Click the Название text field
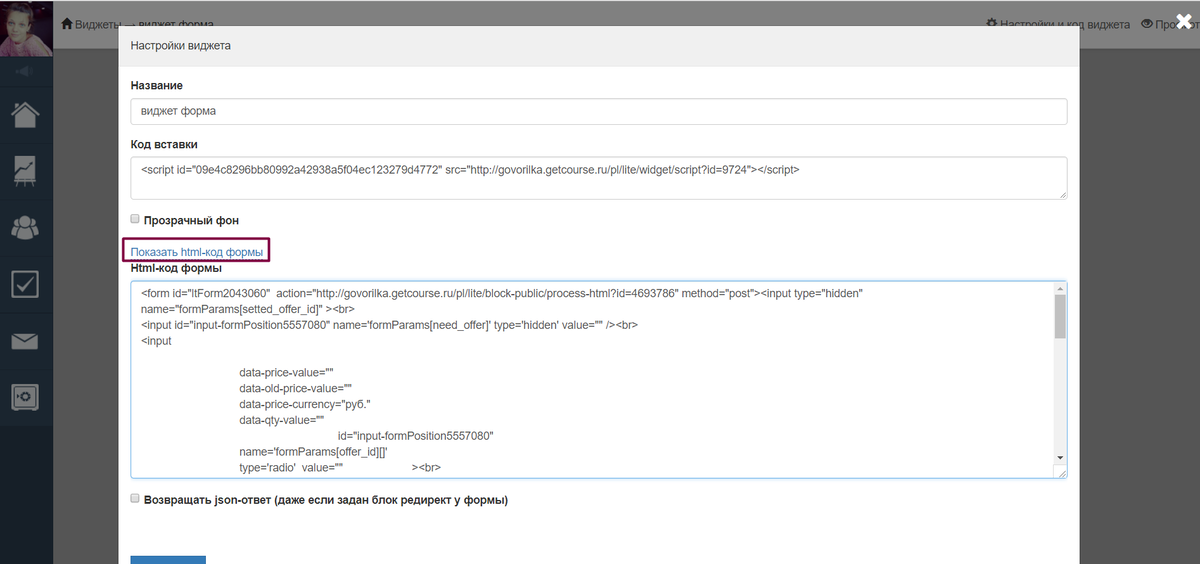Viewport: 1200px width, 564px height. click(x=598, y=111)
